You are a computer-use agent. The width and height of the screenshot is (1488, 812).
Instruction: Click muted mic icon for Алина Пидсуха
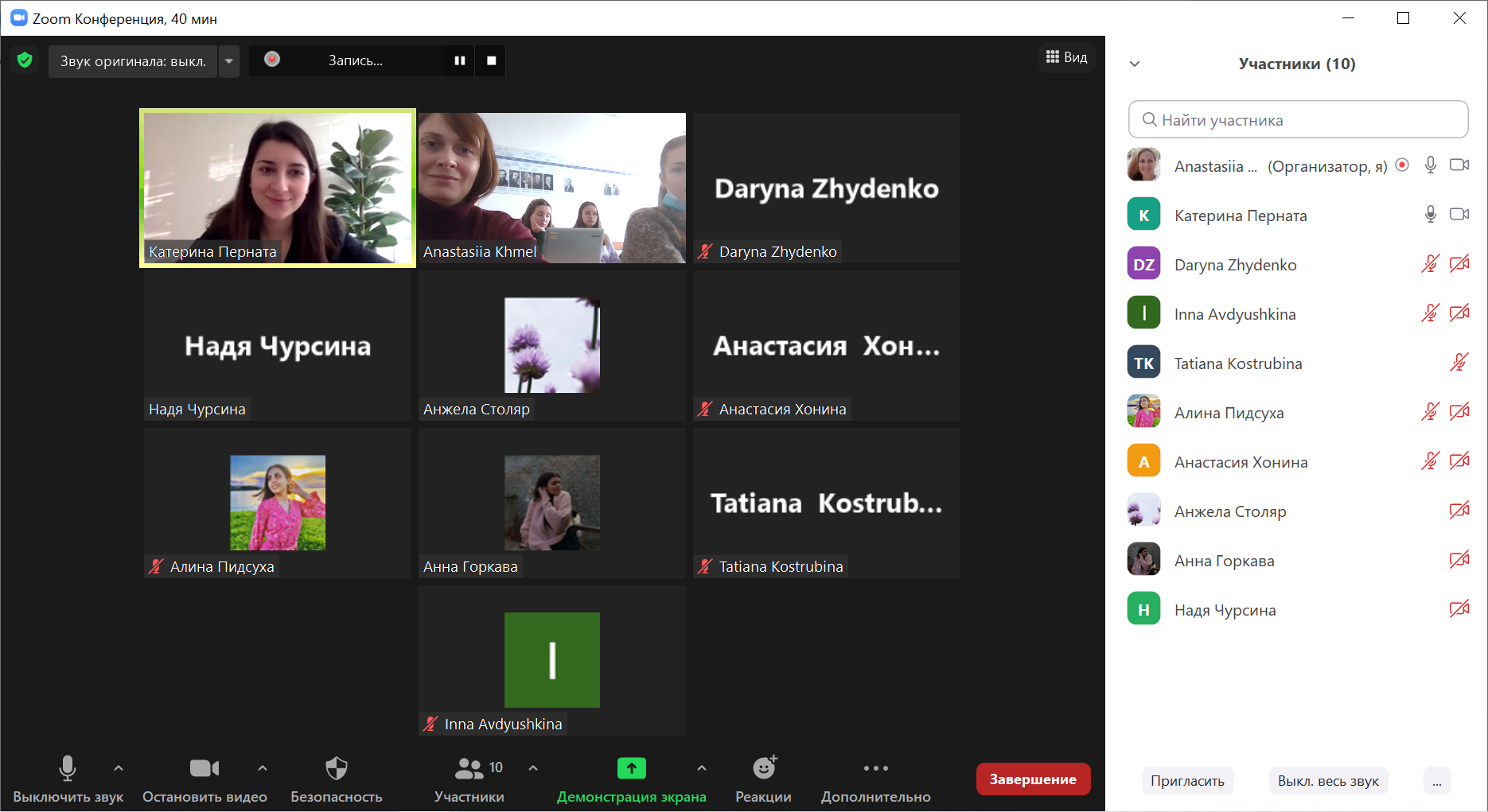[x=1431, y=412]
